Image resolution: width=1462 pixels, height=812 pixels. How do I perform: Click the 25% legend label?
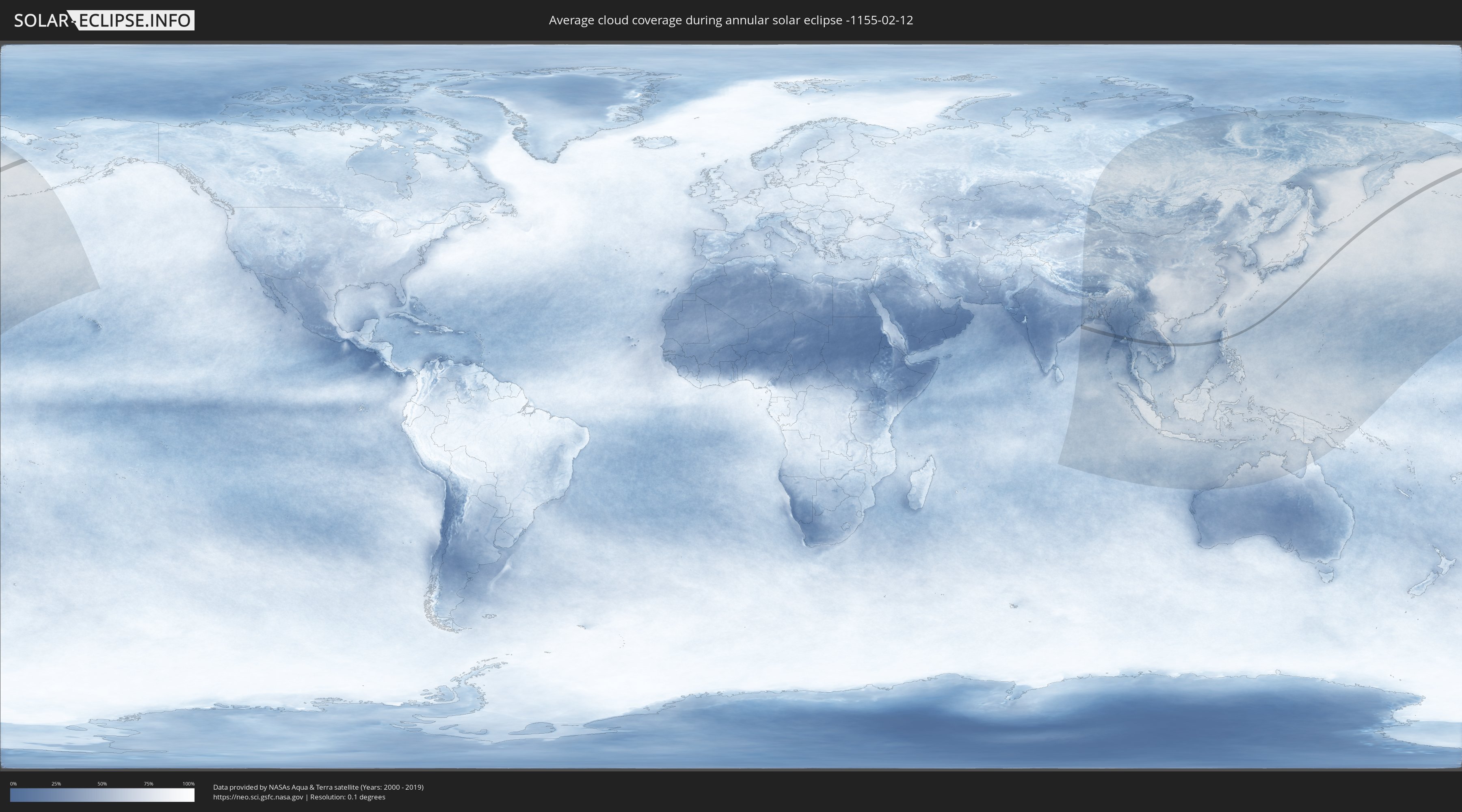56,784
